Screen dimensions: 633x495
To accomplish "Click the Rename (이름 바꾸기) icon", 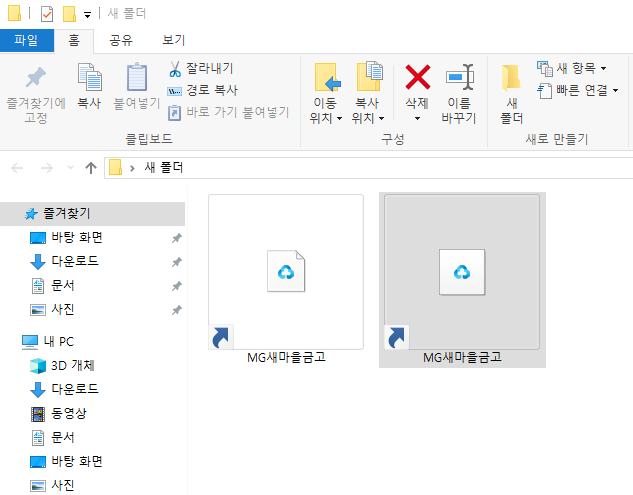I will 459,77.
